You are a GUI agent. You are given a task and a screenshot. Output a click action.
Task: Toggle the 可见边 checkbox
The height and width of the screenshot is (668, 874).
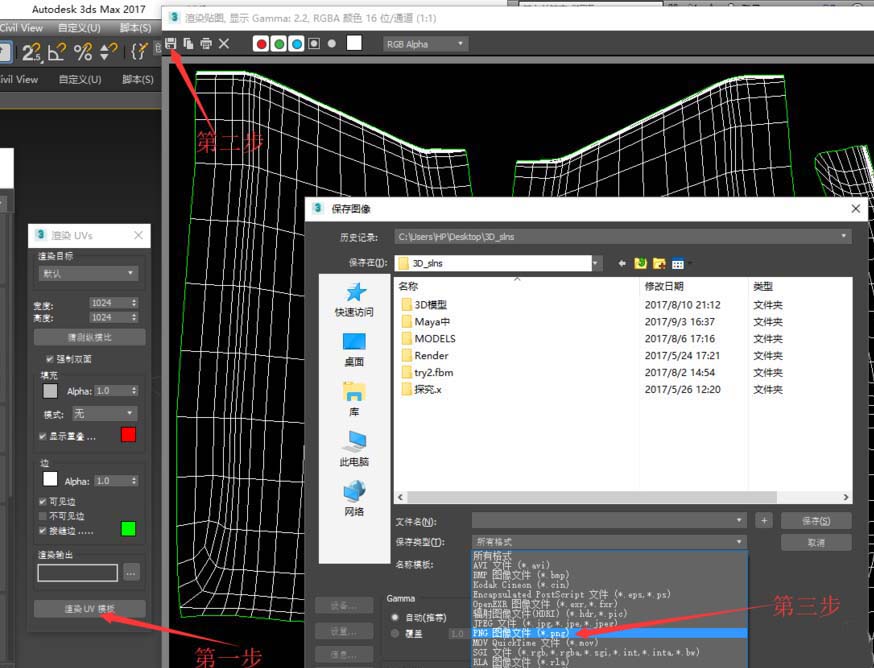[42, 501]
